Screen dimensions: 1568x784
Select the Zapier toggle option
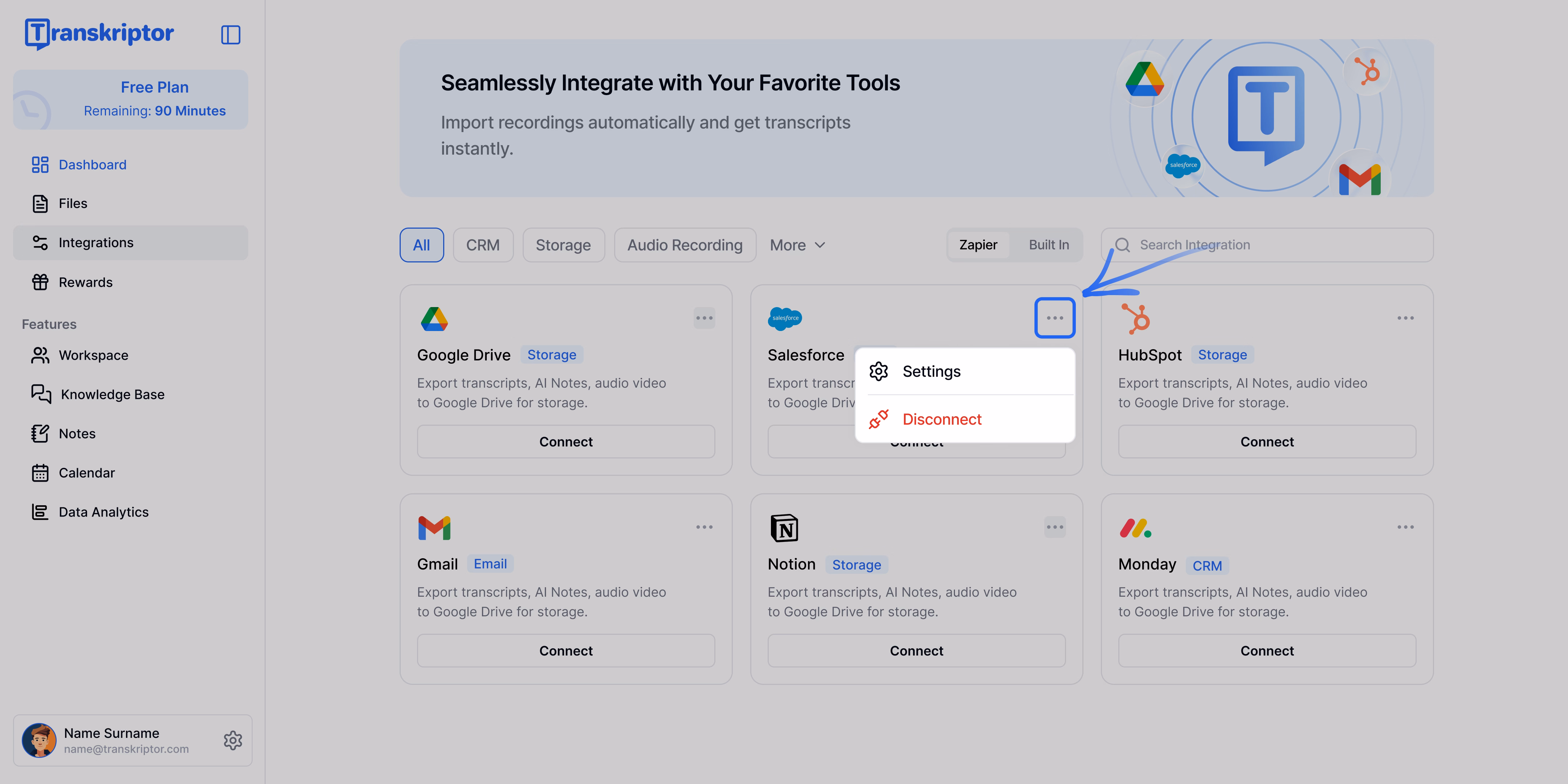pos(978,245)
